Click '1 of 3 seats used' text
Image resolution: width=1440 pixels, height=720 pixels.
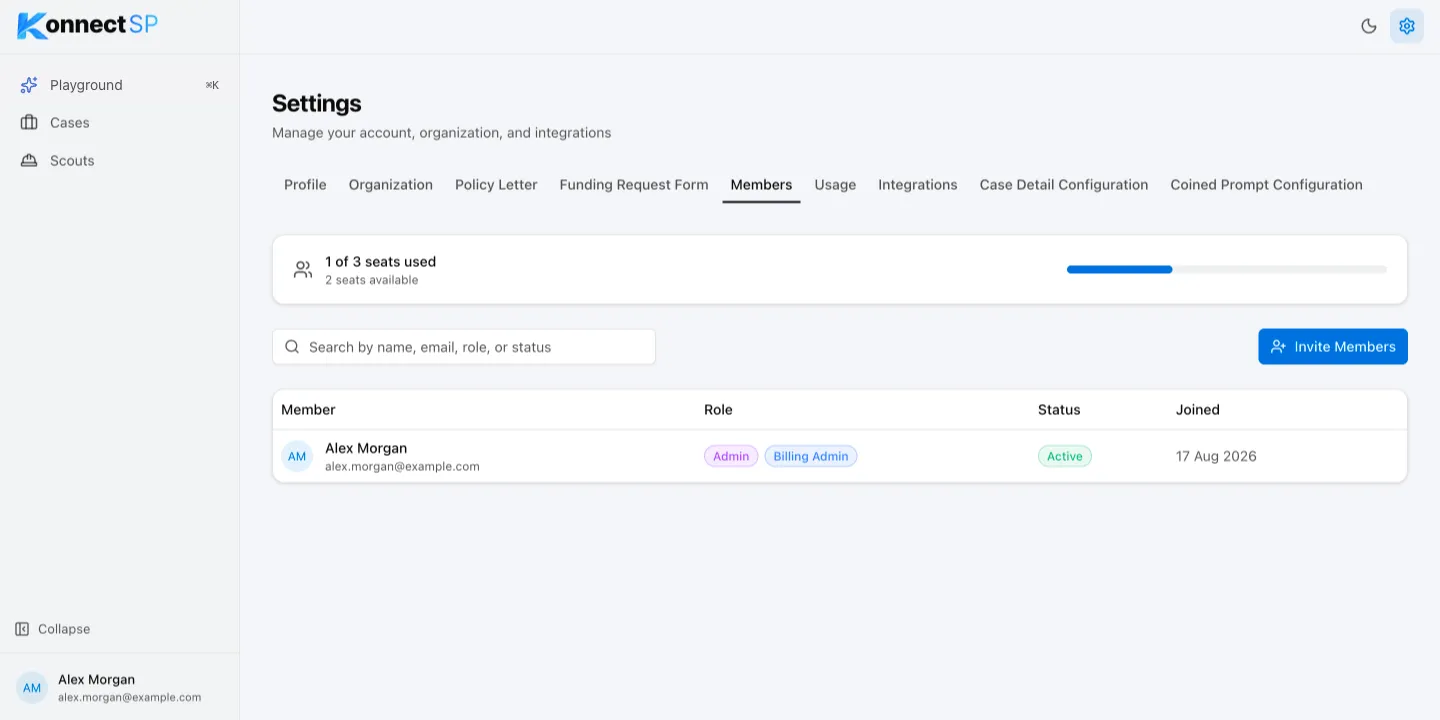point(381,262)
